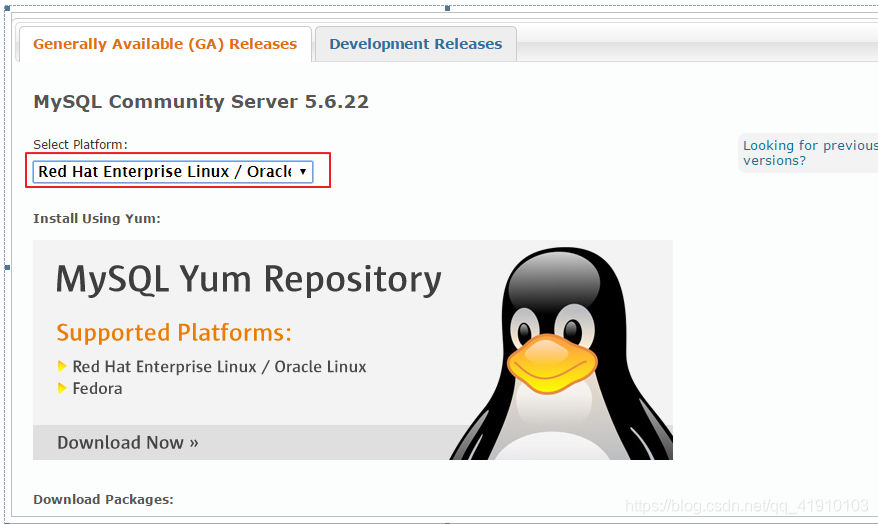Click the MySQL Yum Repository banner title

(249, 279)
